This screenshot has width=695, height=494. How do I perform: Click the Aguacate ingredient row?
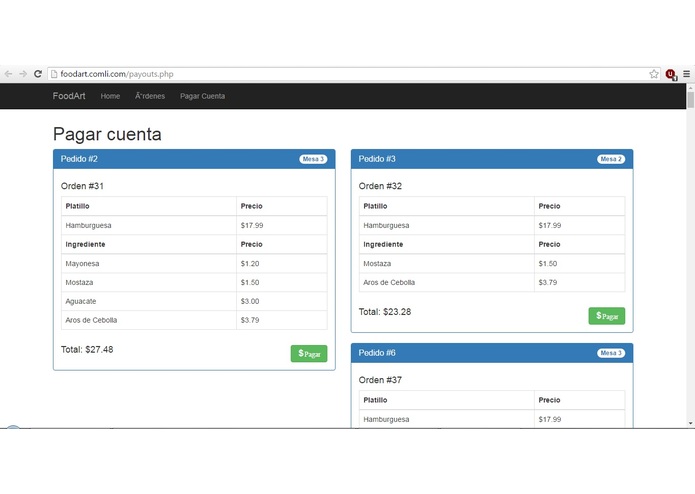(194, 301)
